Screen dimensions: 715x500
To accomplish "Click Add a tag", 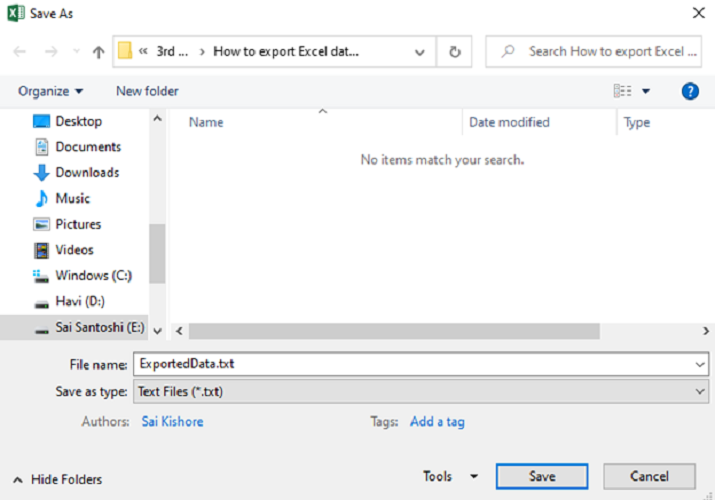I will point(437,422).
